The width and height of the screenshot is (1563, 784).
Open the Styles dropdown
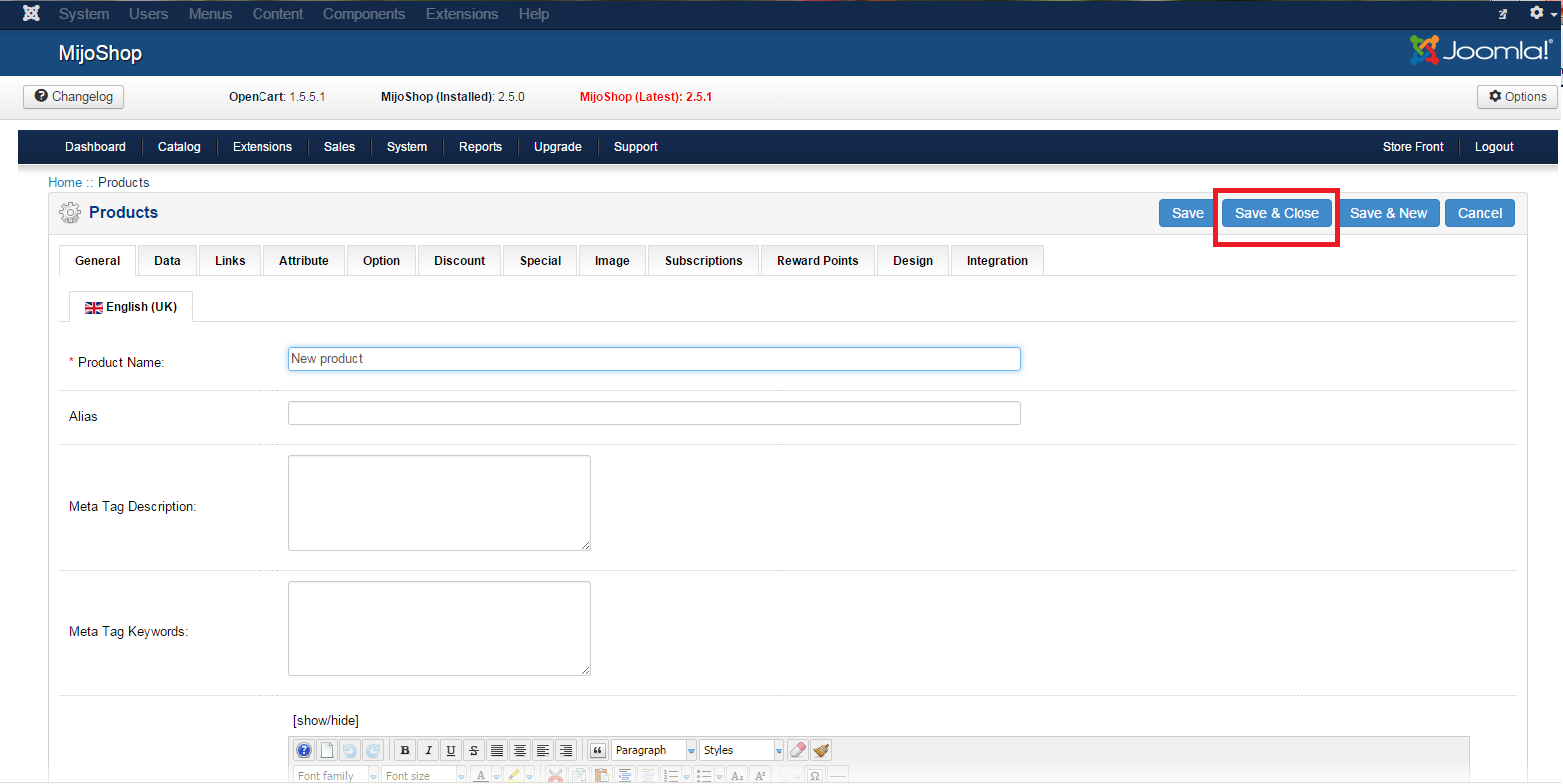[x=742, y=750]
